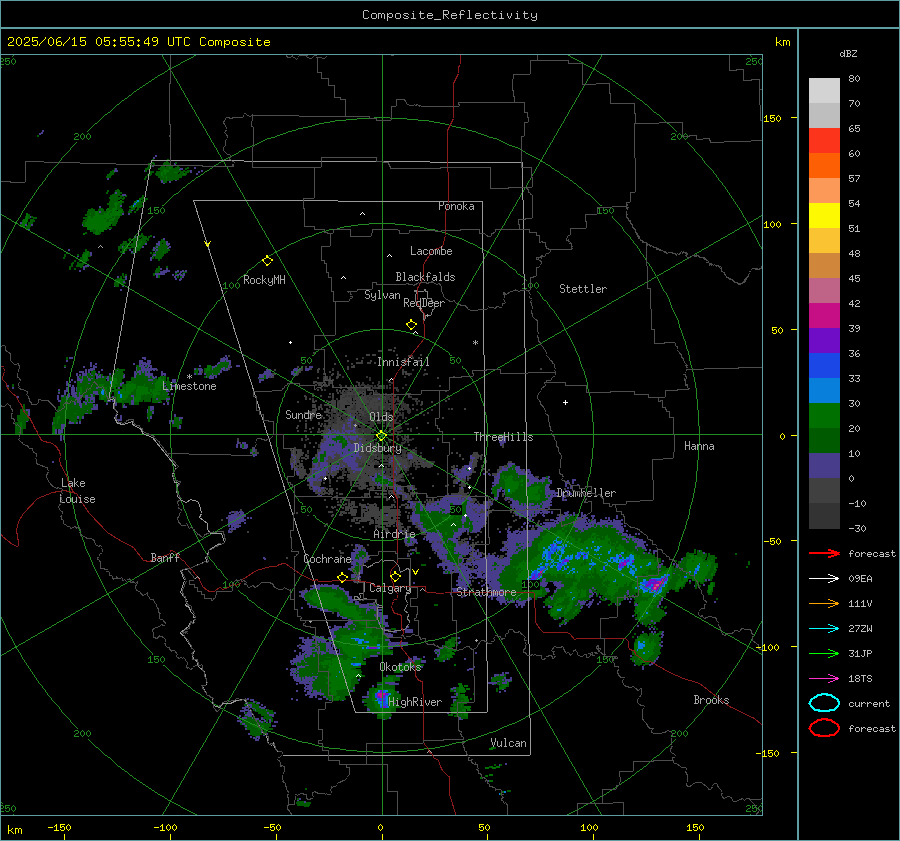This screenshot has height=841, width=900.
Task: Click the Sundre city label
Action: pos(304,414)
